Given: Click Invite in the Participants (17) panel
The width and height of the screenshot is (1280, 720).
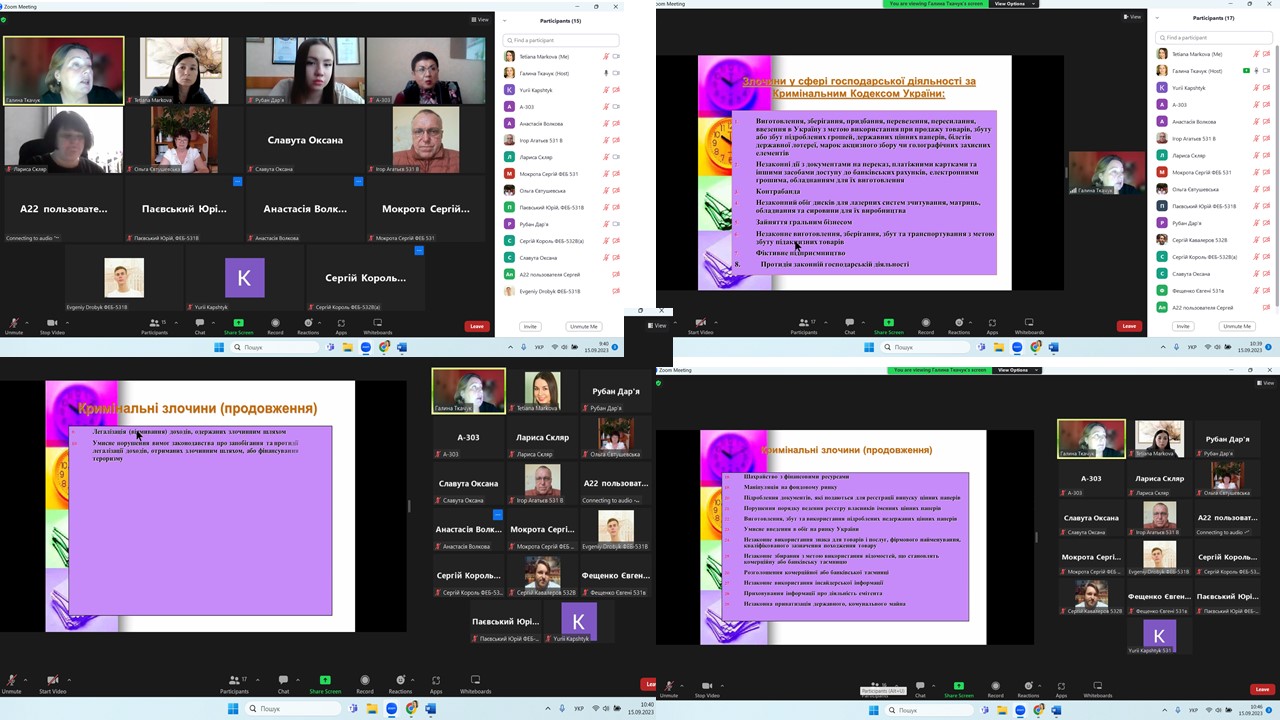Looking at the screenshot, I should [1183, 326].
